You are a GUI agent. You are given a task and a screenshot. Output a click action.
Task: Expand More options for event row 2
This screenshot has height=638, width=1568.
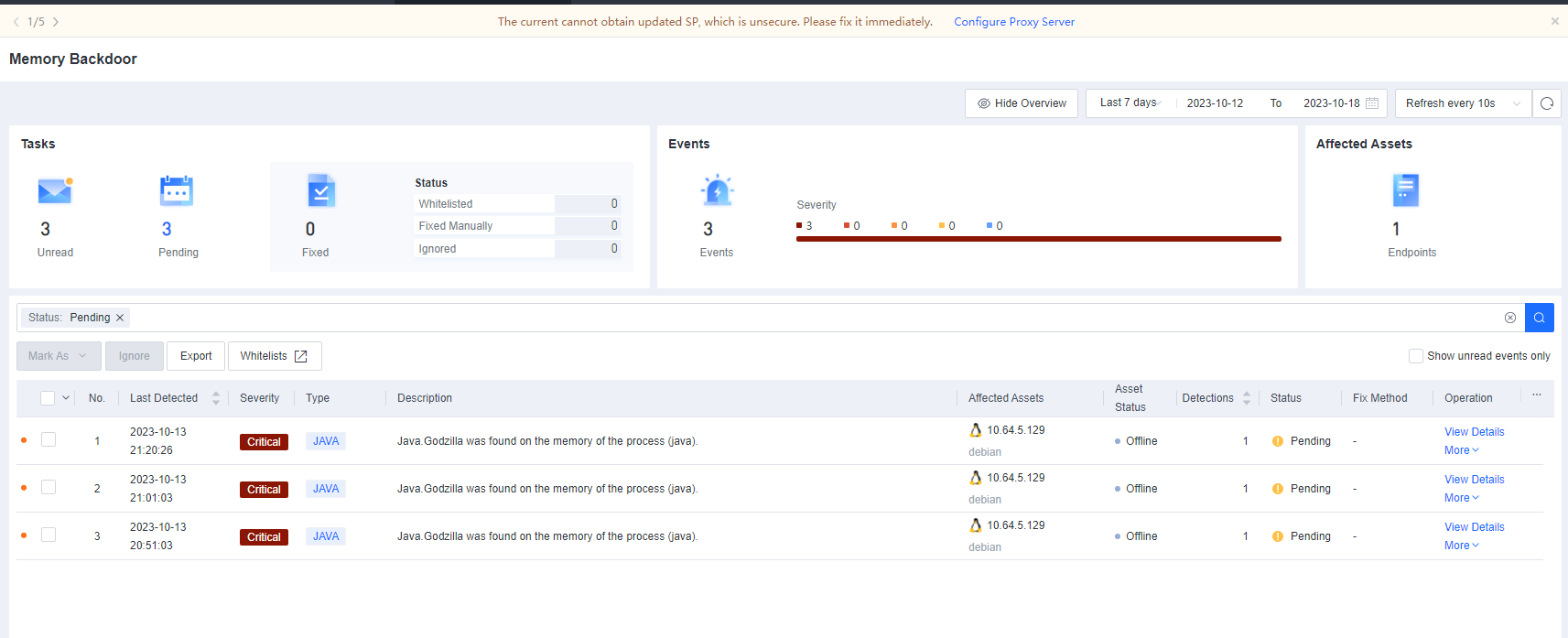1461,498
